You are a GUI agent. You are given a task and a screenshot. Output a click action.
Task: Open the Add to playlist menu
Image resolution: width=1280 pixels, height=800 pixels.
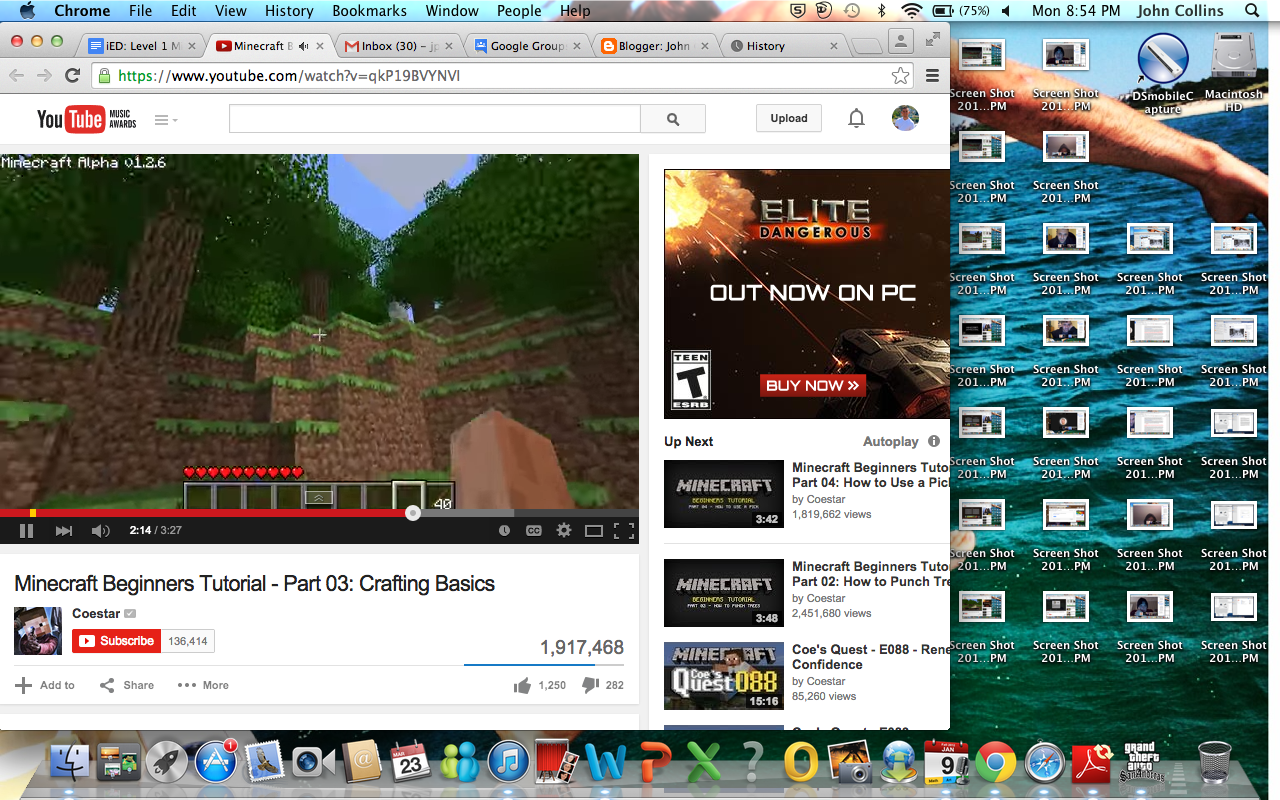click(45, 685)
